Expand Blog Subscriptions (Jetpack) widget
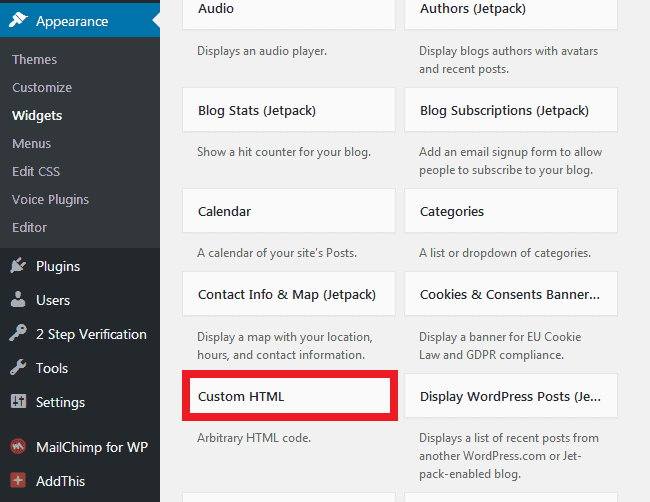650x502 pixels. (511, 110)
